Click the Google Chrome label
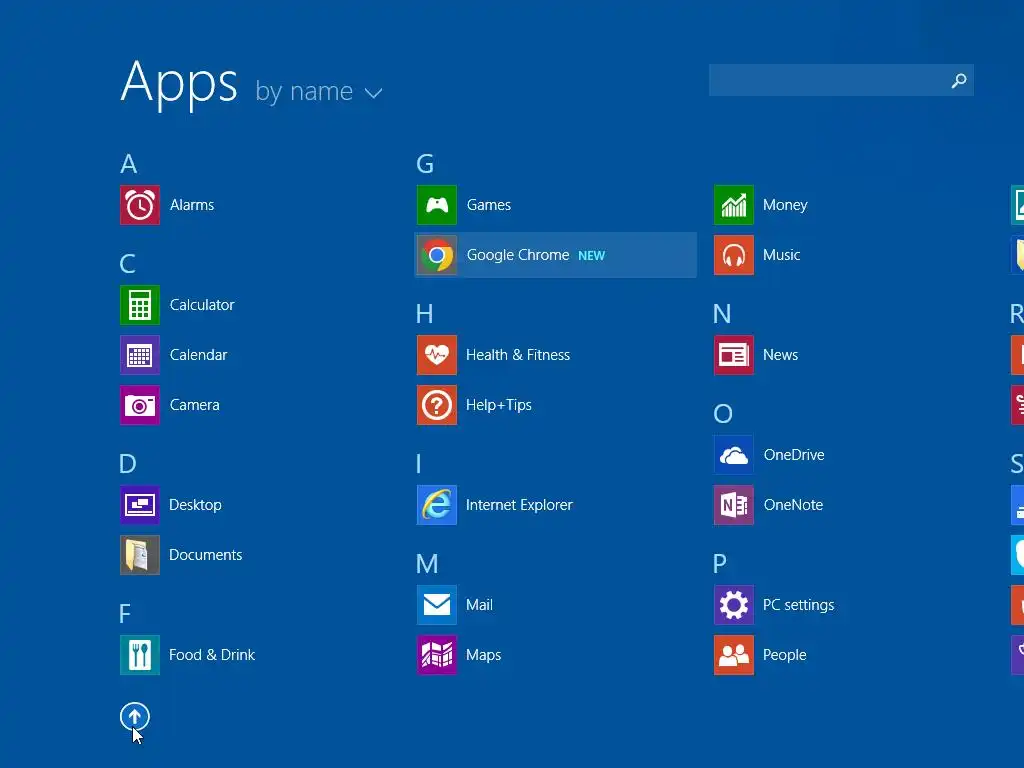This screenshot has width=1024, height=768. 518,255
